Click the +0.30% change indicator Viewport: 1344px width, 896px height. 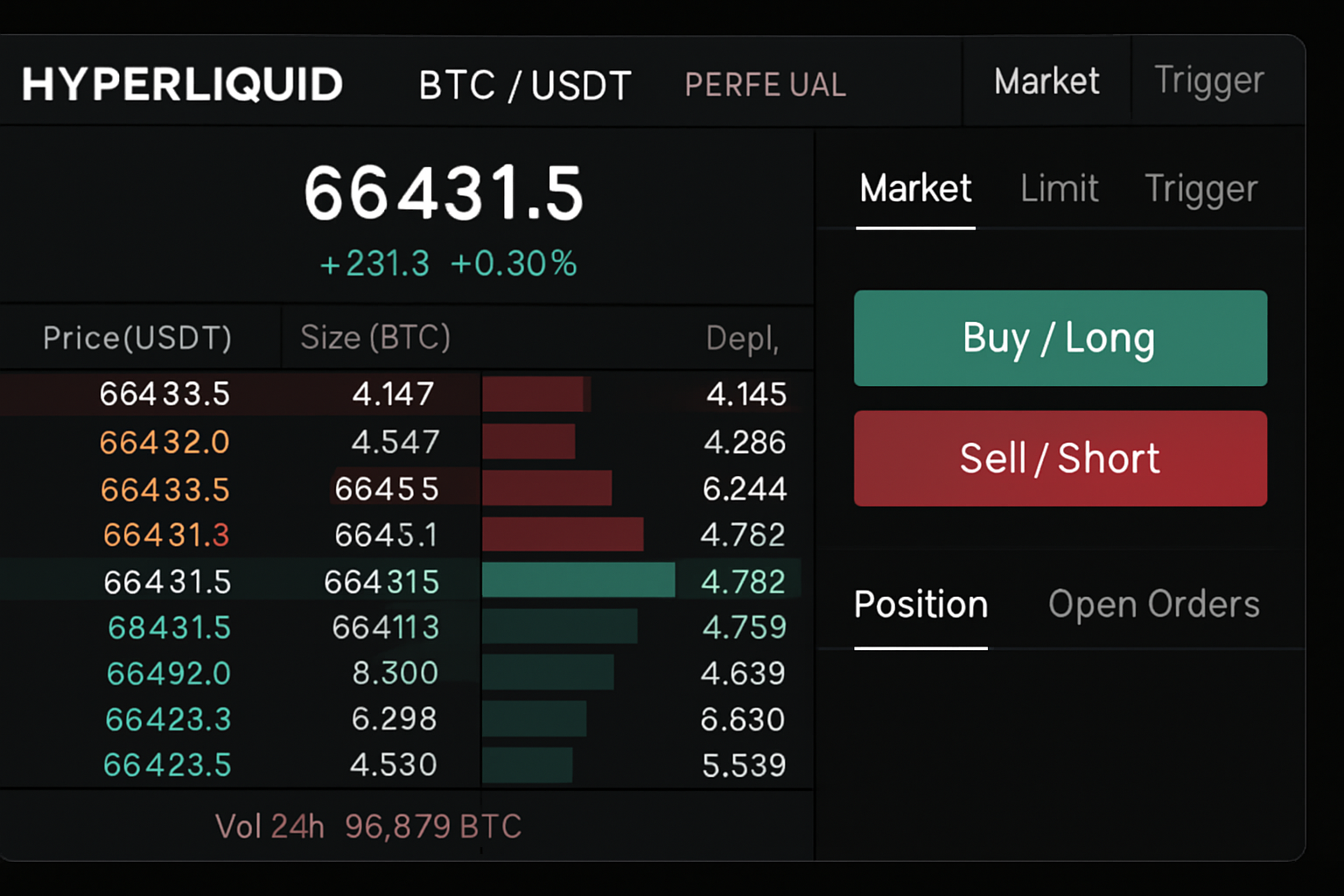click(x=512, y=263)
